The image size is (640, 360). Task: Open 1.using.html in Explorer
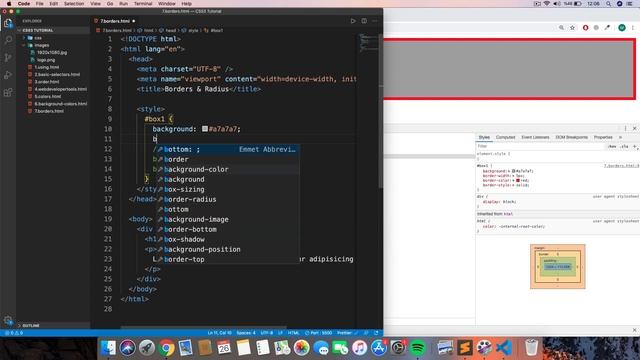click(x=47, y=67)
